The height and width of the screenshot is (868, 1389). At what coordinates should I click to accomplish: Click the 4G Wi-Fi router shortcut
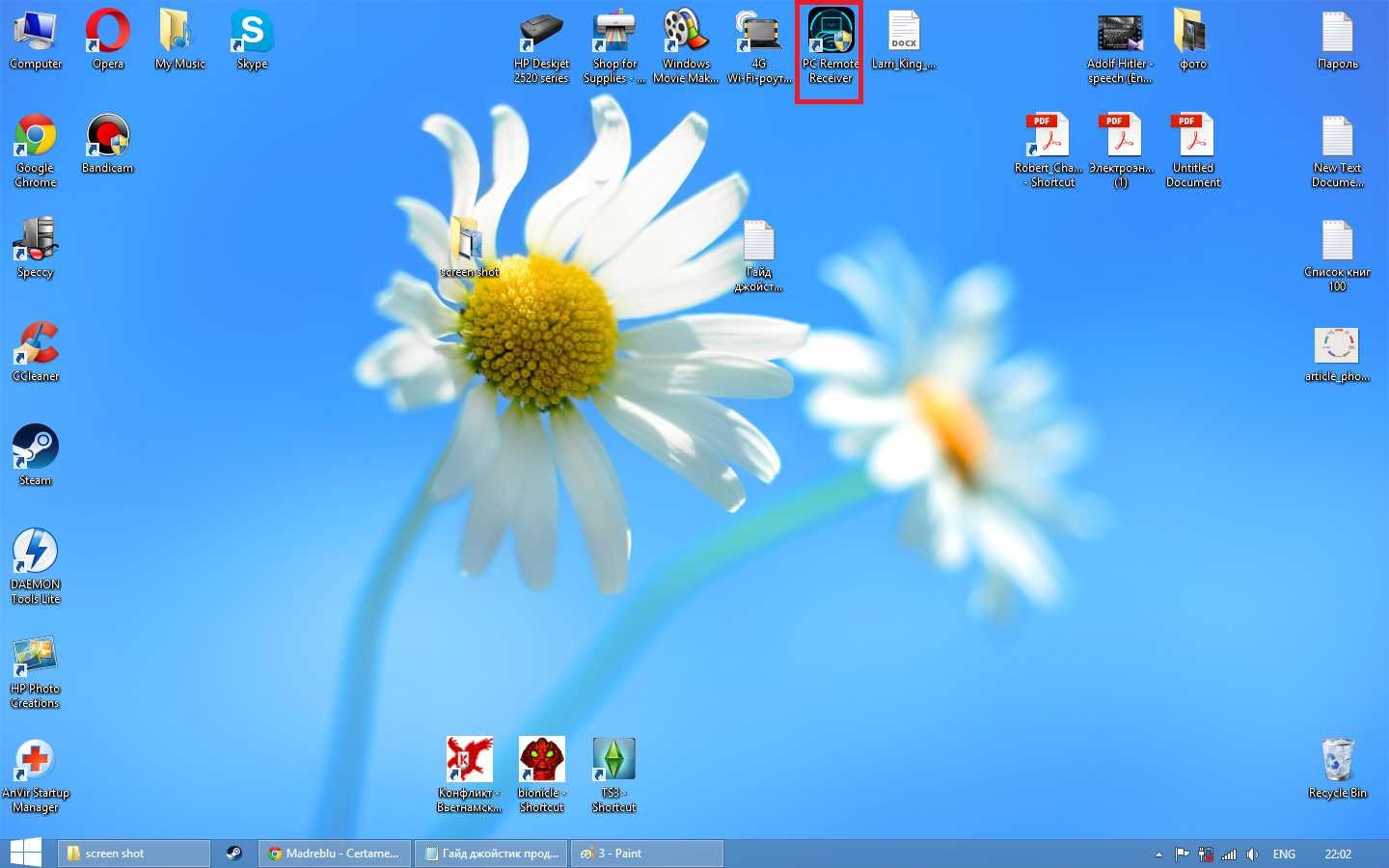759,47
